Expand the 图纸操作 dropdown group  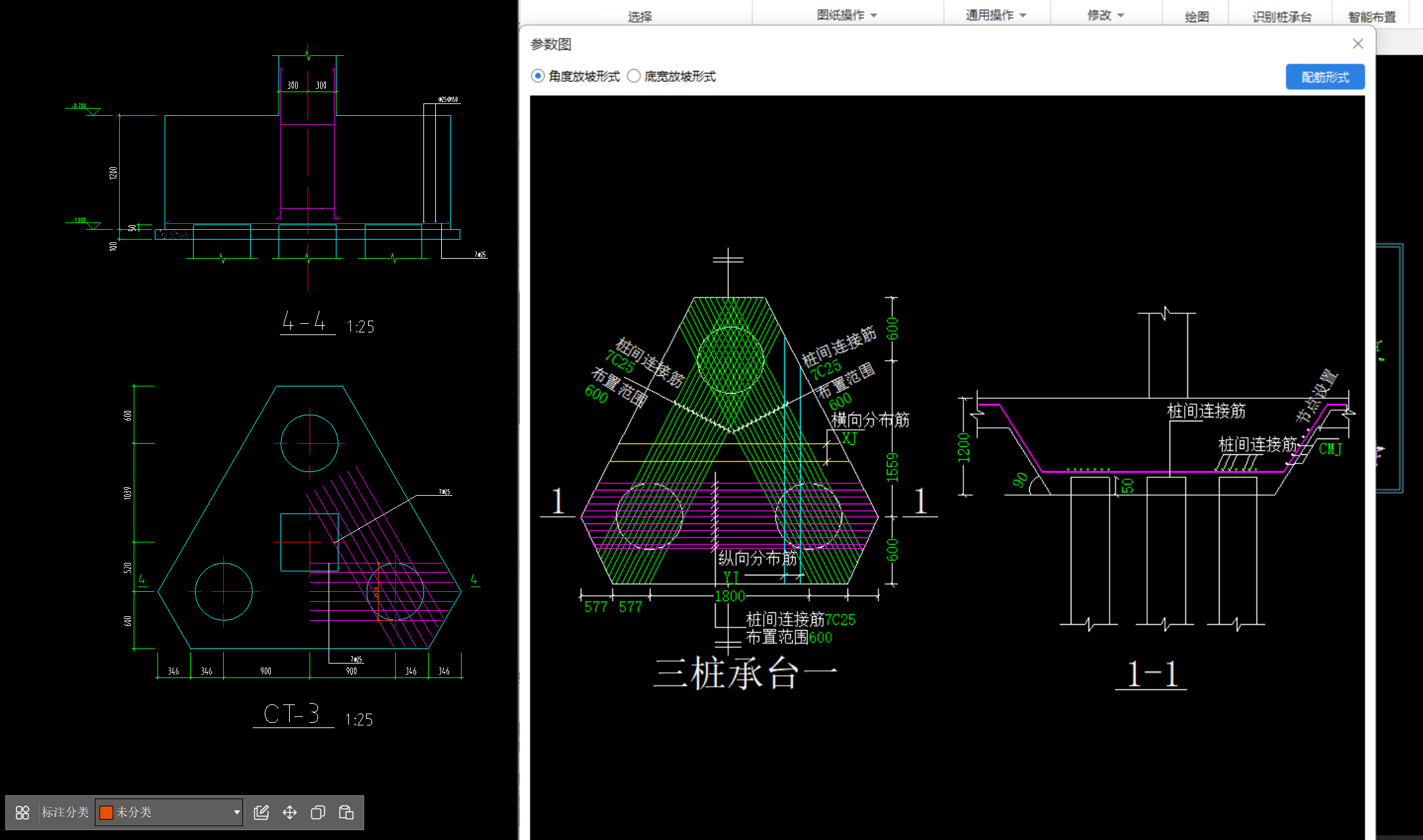pyautogui.click(x=847, y=15)
